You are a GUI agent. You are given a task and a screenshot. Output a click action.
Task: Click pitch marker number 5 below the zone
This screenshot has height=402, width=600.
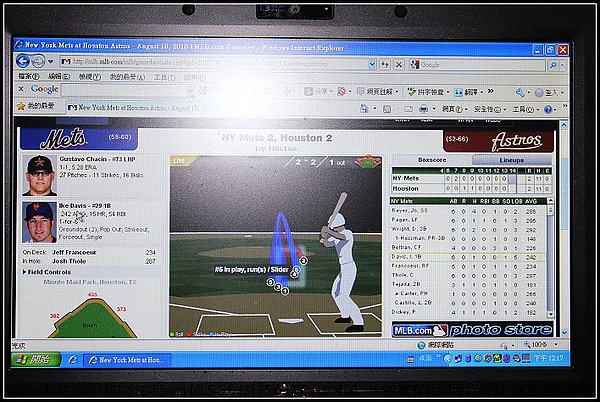pos(271,283)
